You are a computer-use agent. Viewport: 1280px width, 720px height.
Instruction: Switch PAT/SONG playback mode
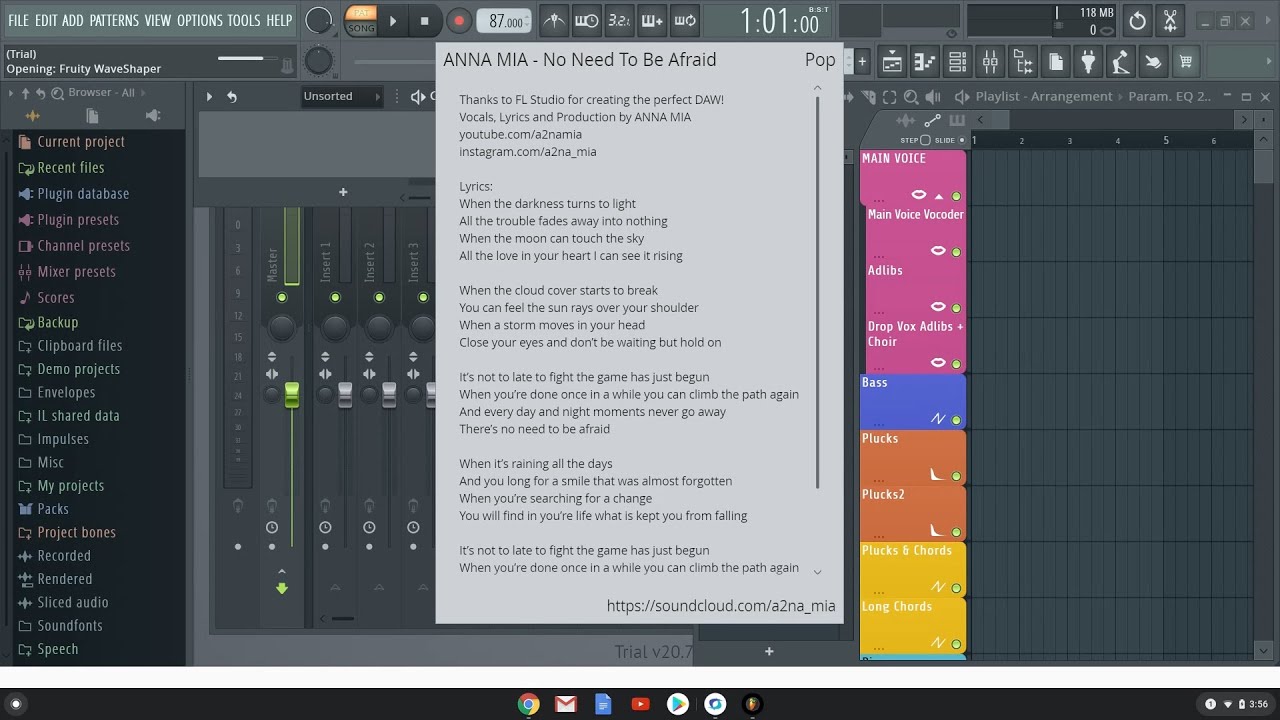[x=361, y=20]
